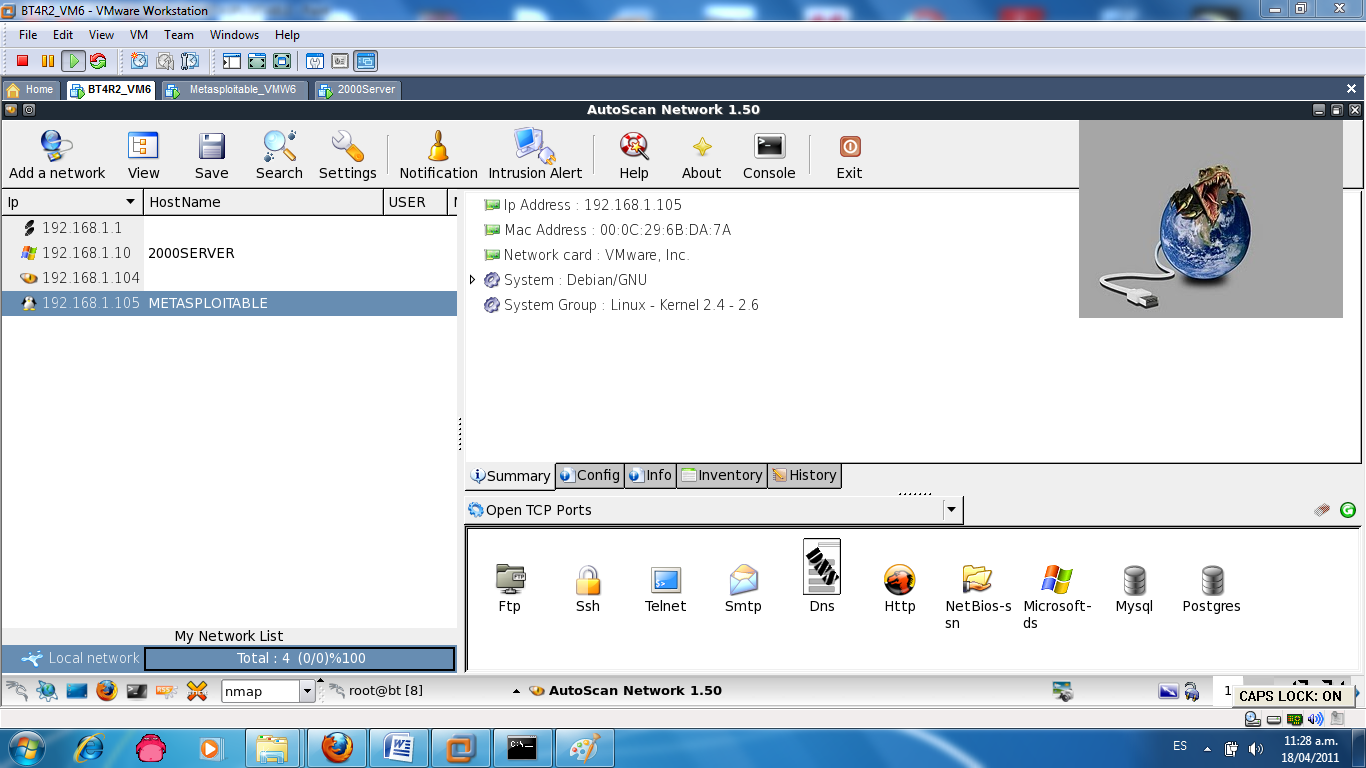
Task: Take VMware snapshot clock icon
Action: [x=139, y=61]
